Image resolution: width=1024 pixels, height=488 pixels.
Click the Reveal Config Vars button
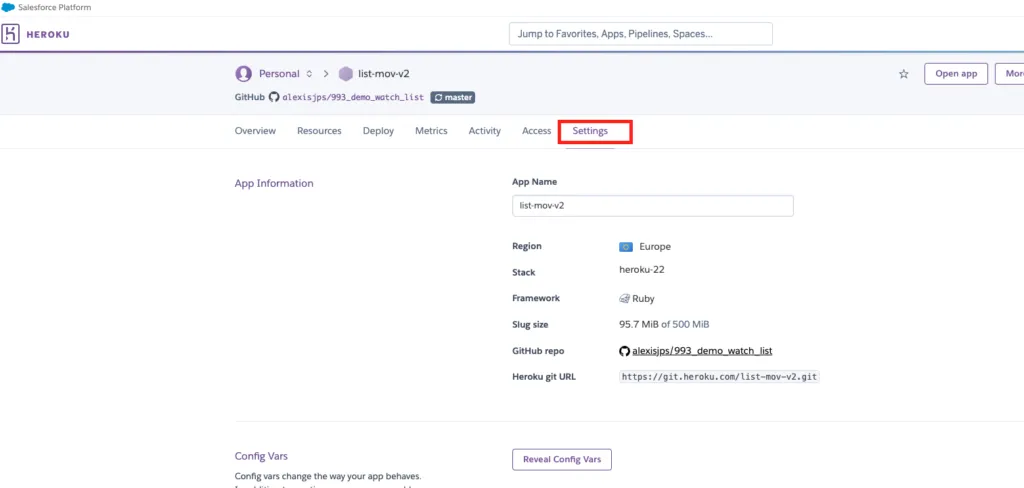pyautogui.click(x=562, y=459)
